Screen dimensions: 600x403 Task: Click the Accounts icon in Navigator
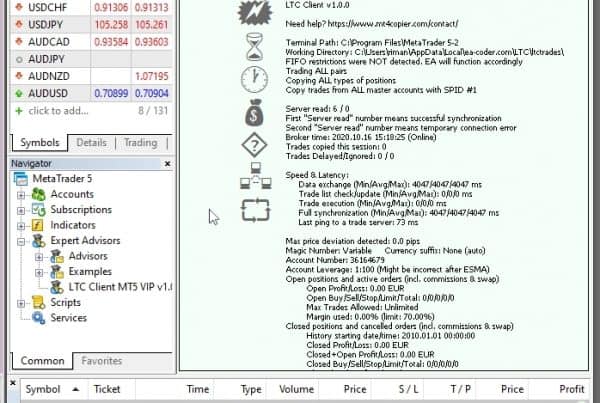click(38, 194)
